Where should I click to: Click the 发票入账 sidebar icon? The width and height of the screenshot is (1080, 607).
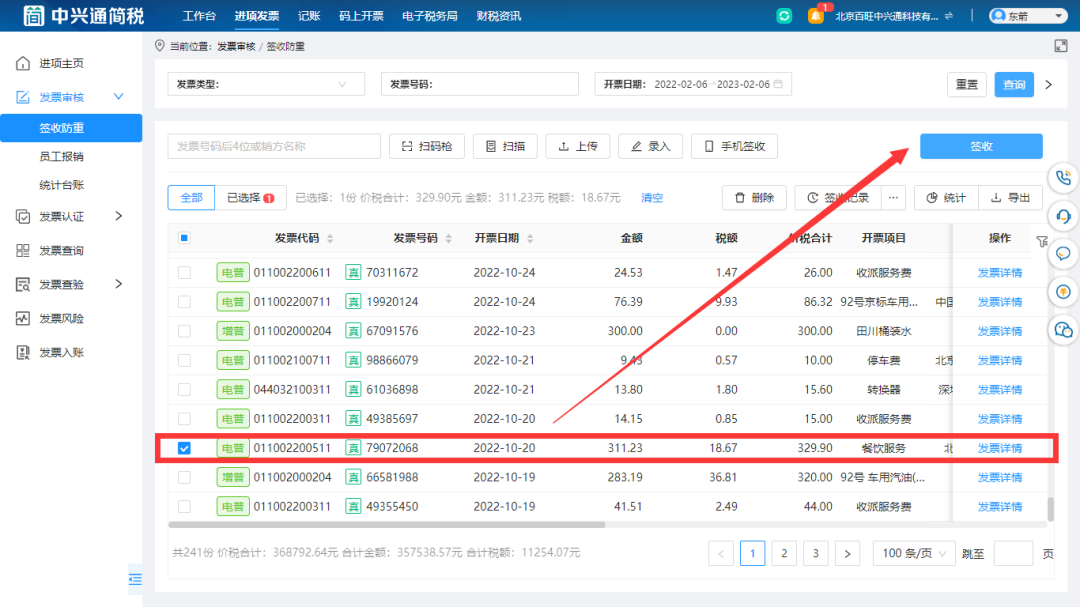click(x=23, y=353)
